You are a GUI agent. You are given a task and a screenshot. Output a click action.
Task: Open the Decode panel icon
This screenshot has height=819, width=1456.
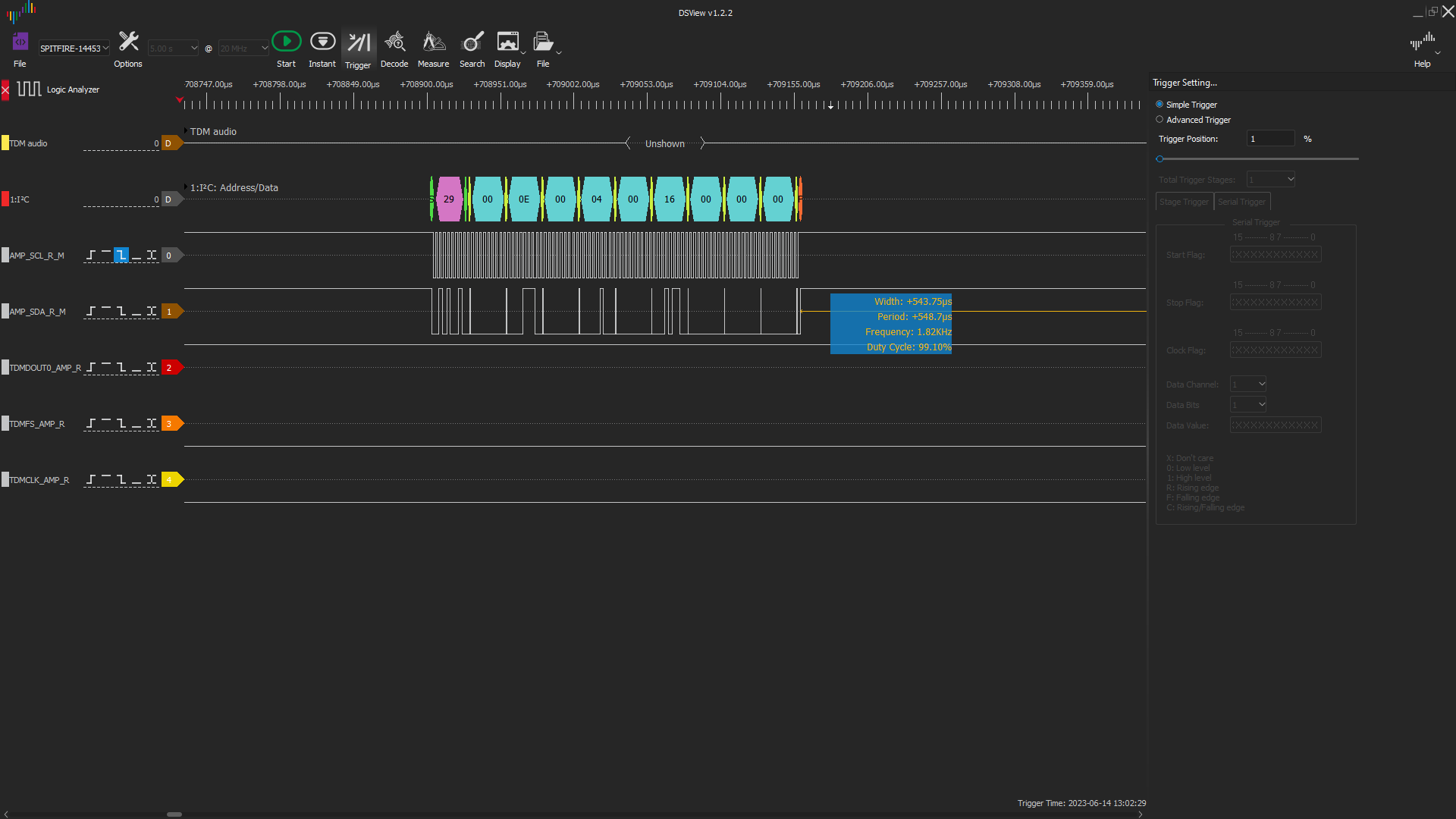coord(394,42)
